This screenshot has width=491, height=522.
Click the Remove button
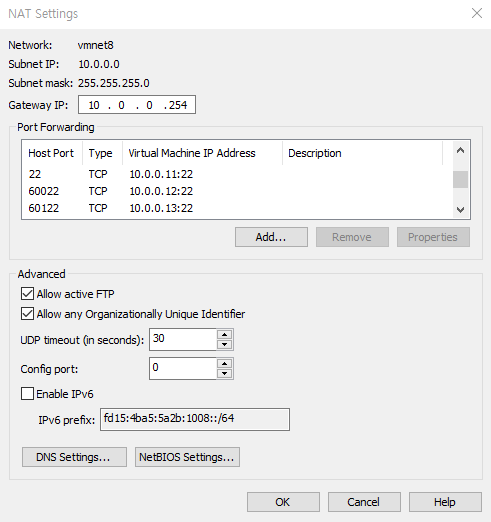click(x=352, y=237)
